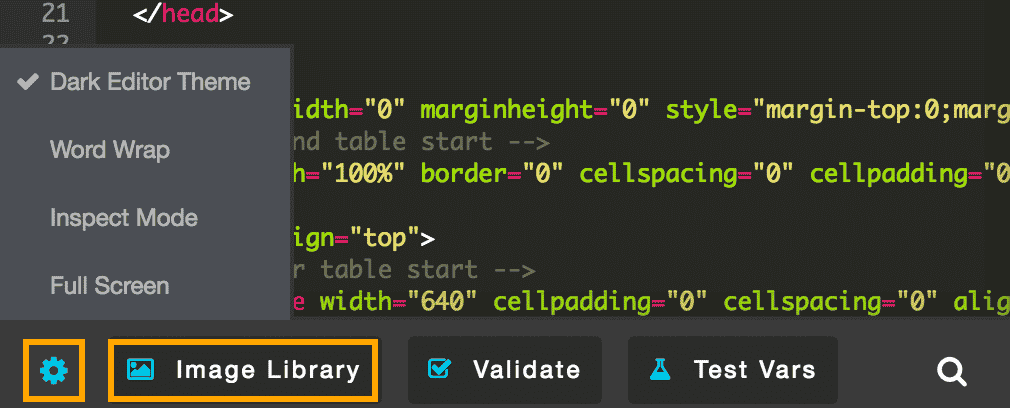Viewport: 1010px width, 408px height.
Task: Click the flask icon on Test Vars
Action: pos(658,370)
